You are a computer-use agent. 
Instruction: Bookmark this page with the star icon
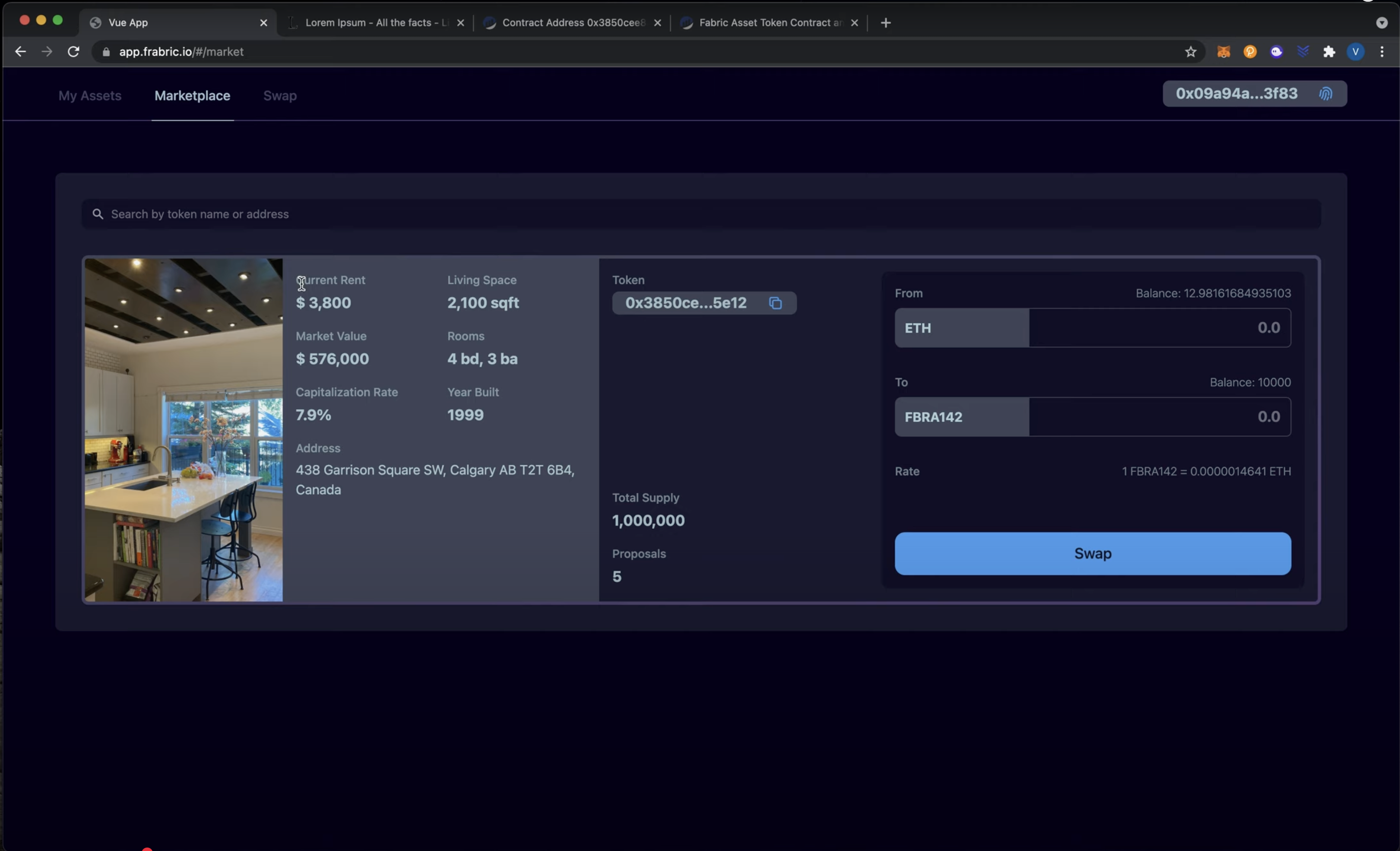(1191, 52)
